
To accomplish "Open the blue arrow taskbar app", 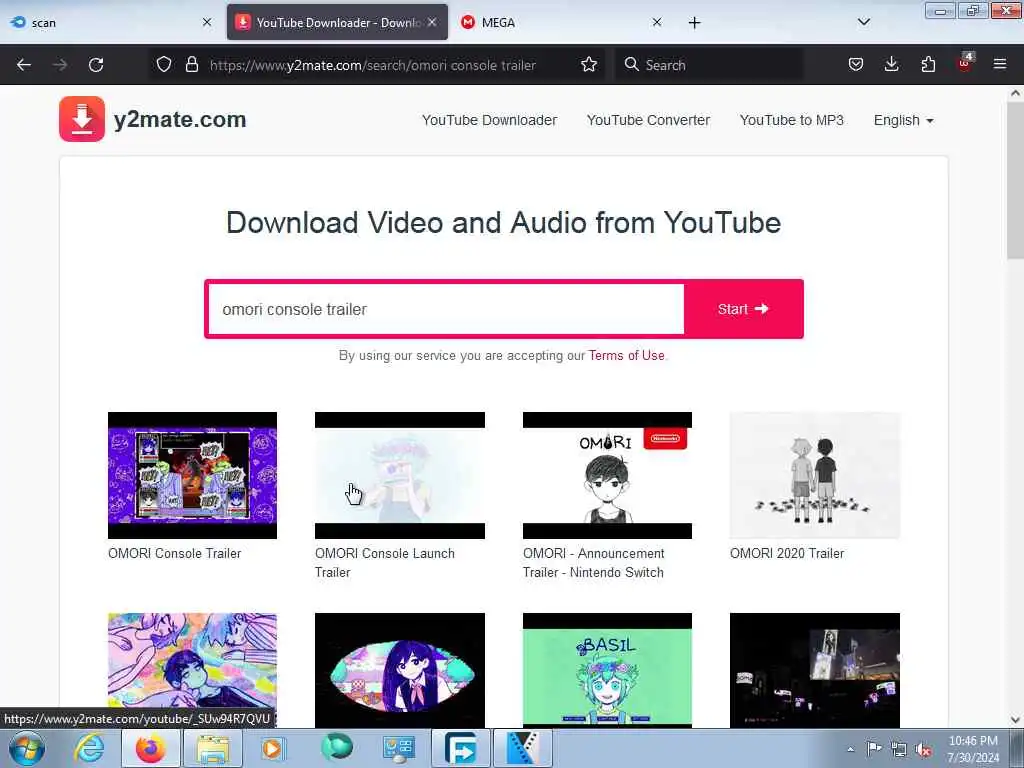I will pyautogui.click(x=461, y=748).
